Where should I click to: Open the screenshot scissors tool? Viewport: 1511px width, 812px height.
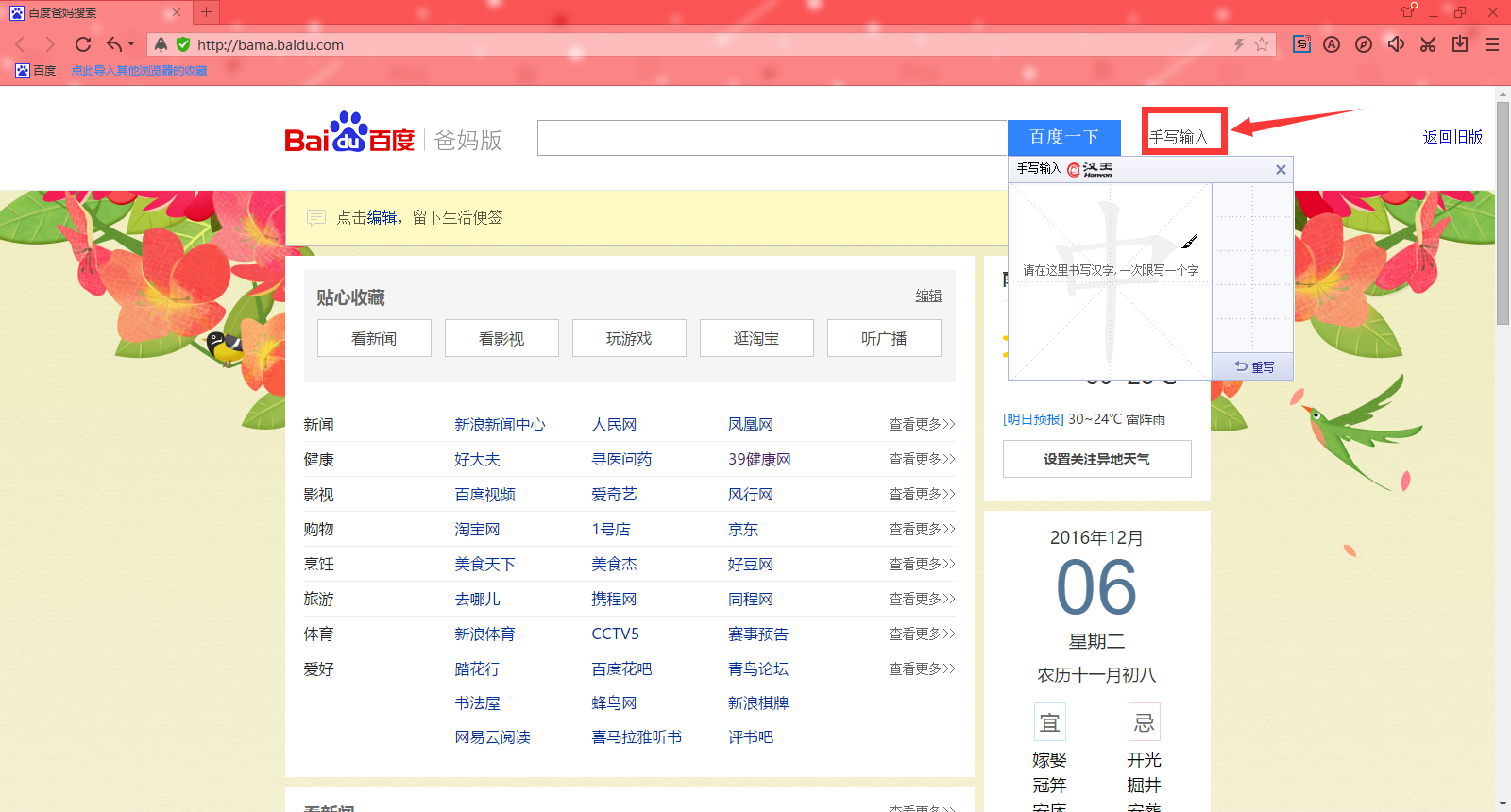(1428, 44)
